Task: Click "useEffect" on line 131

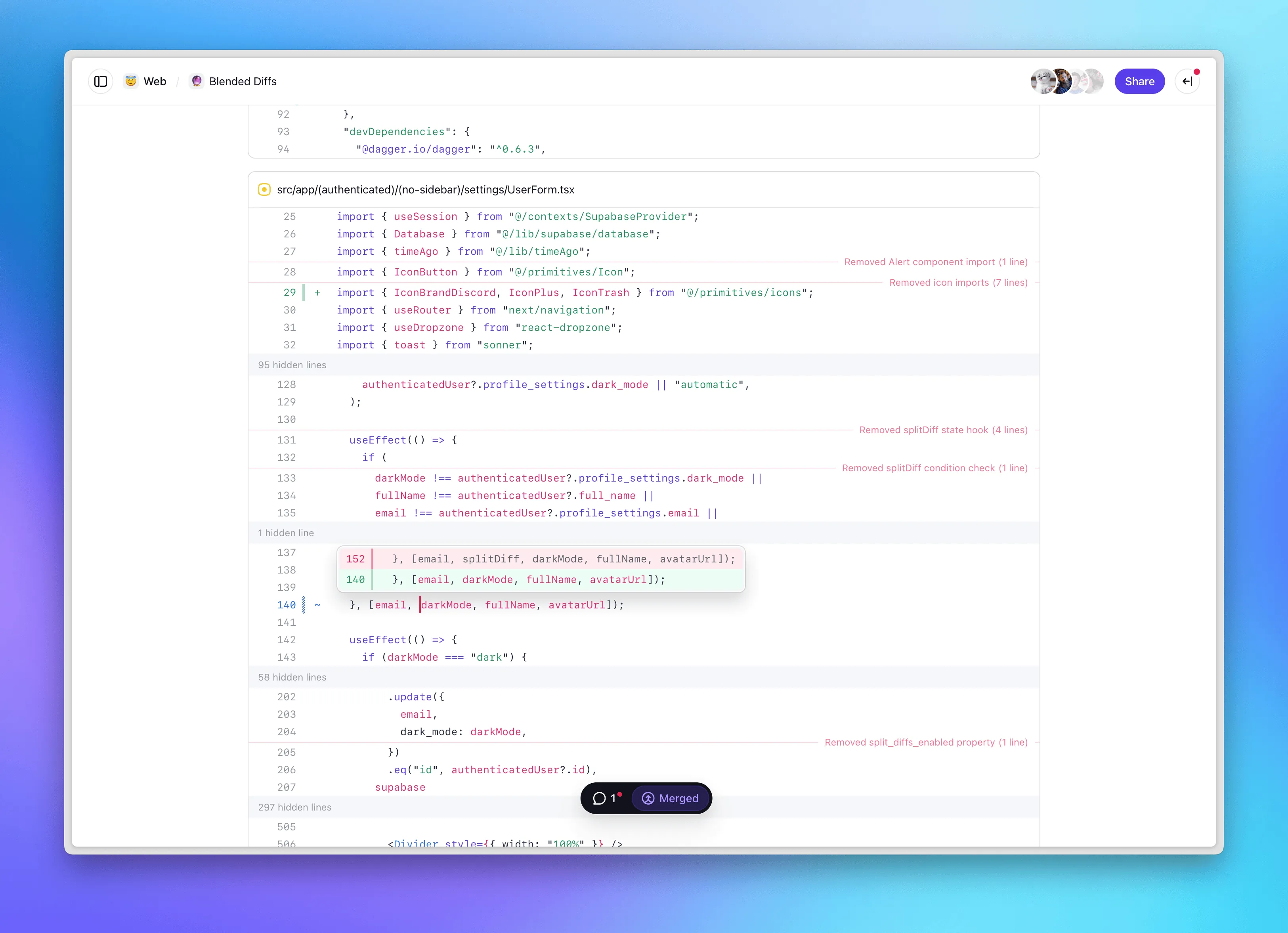Action: [378, 440]
